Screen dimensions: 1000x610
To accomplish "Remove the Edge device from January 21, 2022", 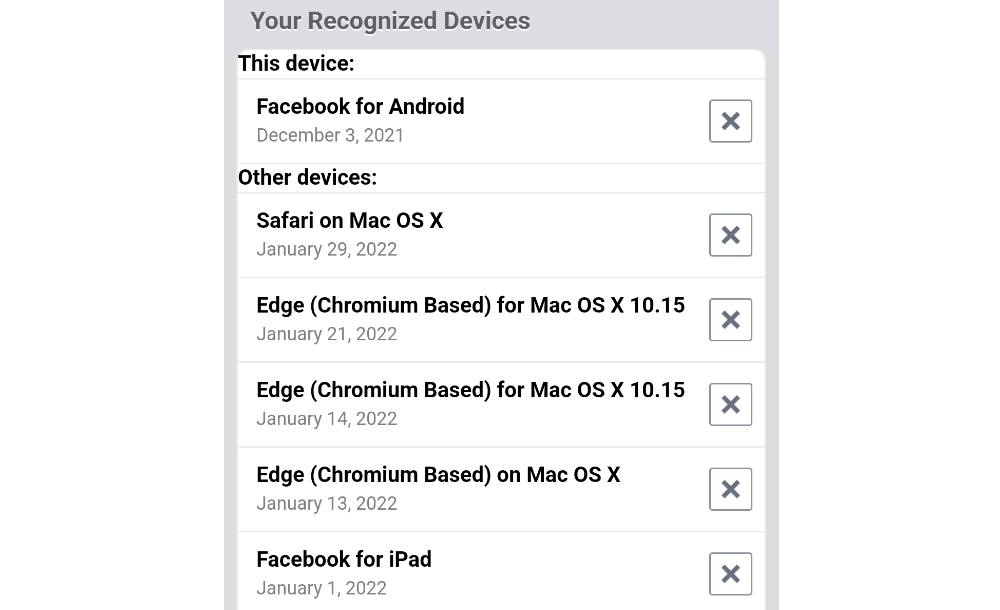I will pos(730,320).
